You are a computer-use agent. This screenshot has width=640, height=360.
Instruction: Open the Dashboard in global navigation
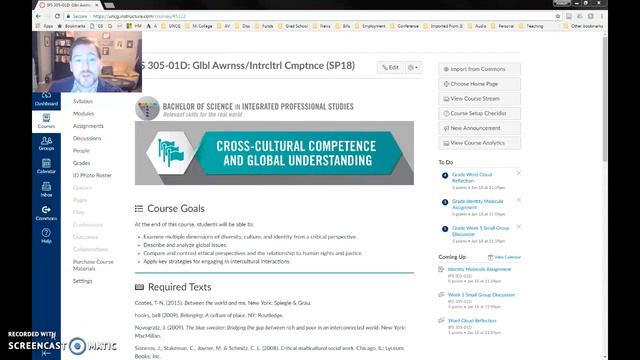coord(46,99)
